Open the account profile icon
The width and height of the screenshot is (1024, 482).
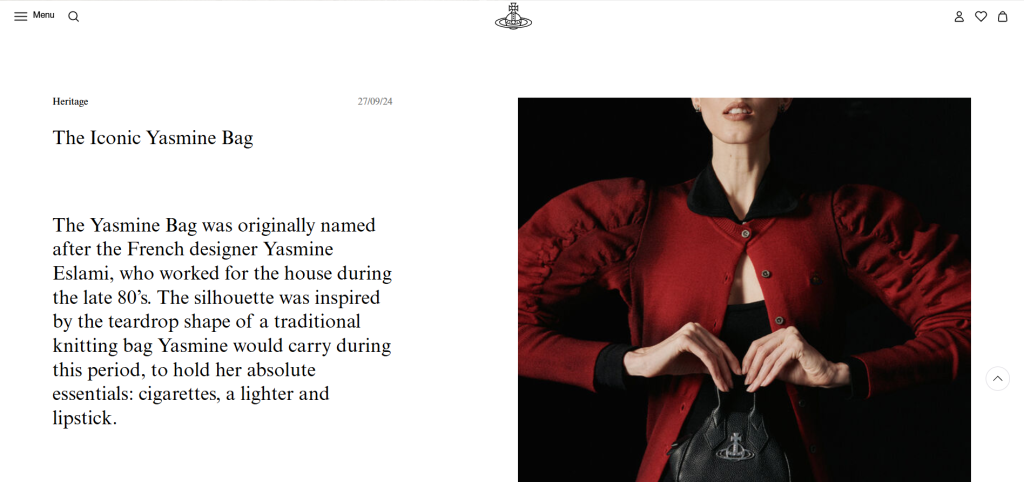[x=959, y=16]
